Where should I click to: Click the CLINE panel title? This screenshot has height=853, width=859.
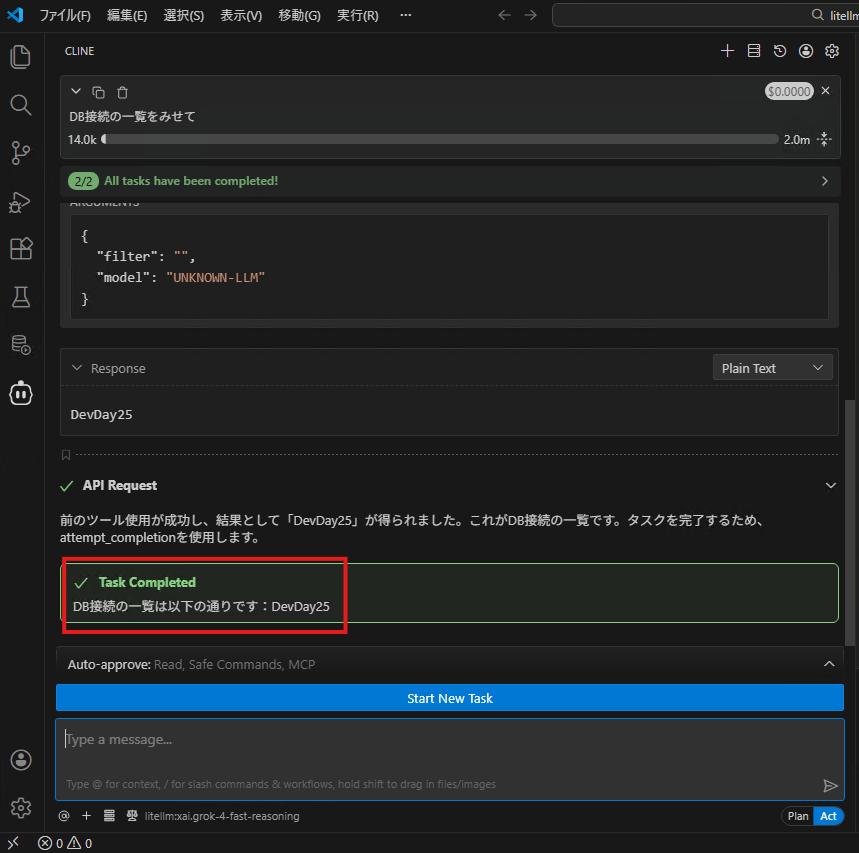coord(79,51)
